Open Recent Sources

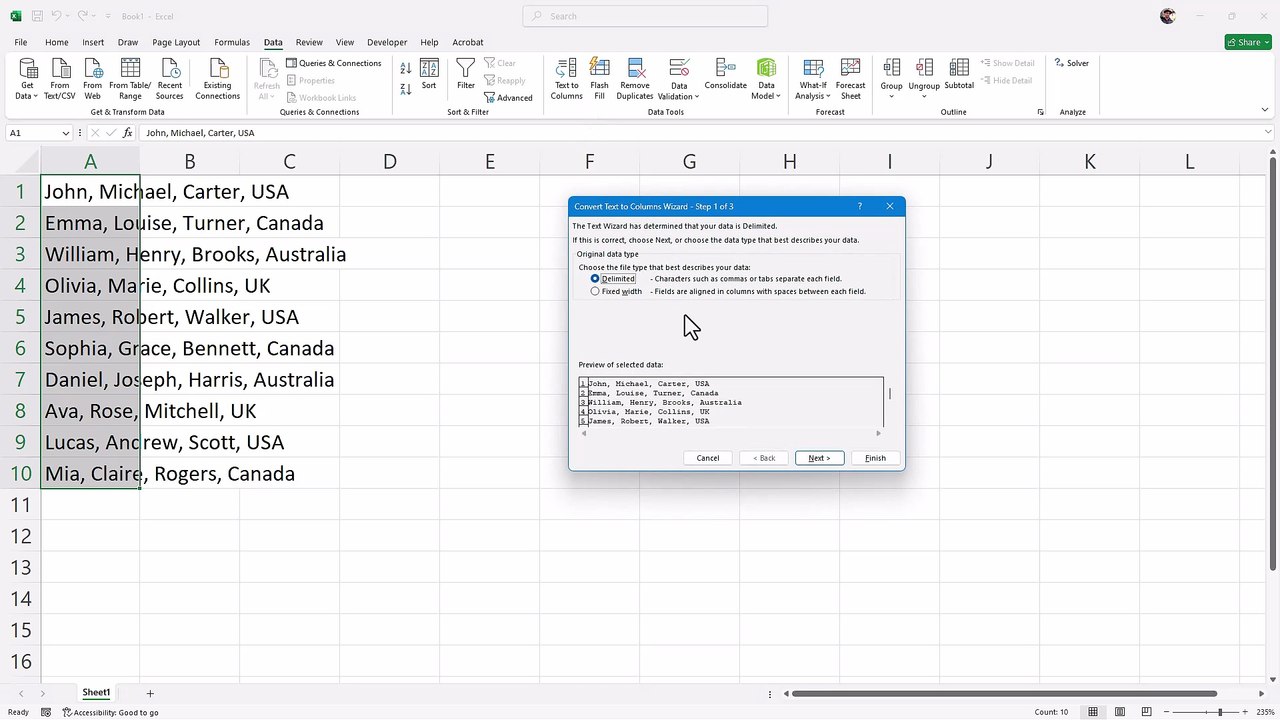(x=170, y=78)
